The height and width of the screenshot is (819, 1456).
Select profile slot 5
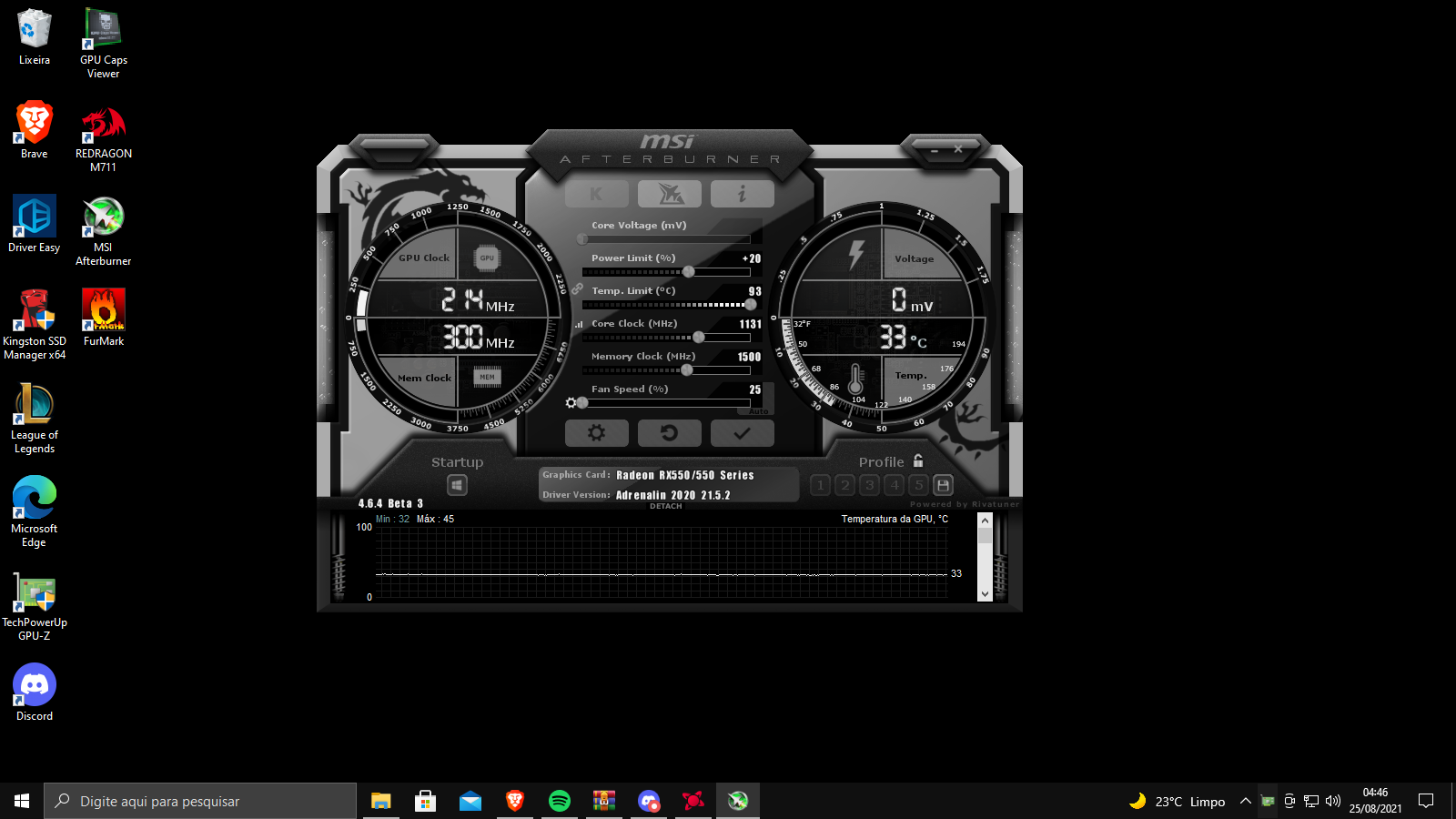919,485
